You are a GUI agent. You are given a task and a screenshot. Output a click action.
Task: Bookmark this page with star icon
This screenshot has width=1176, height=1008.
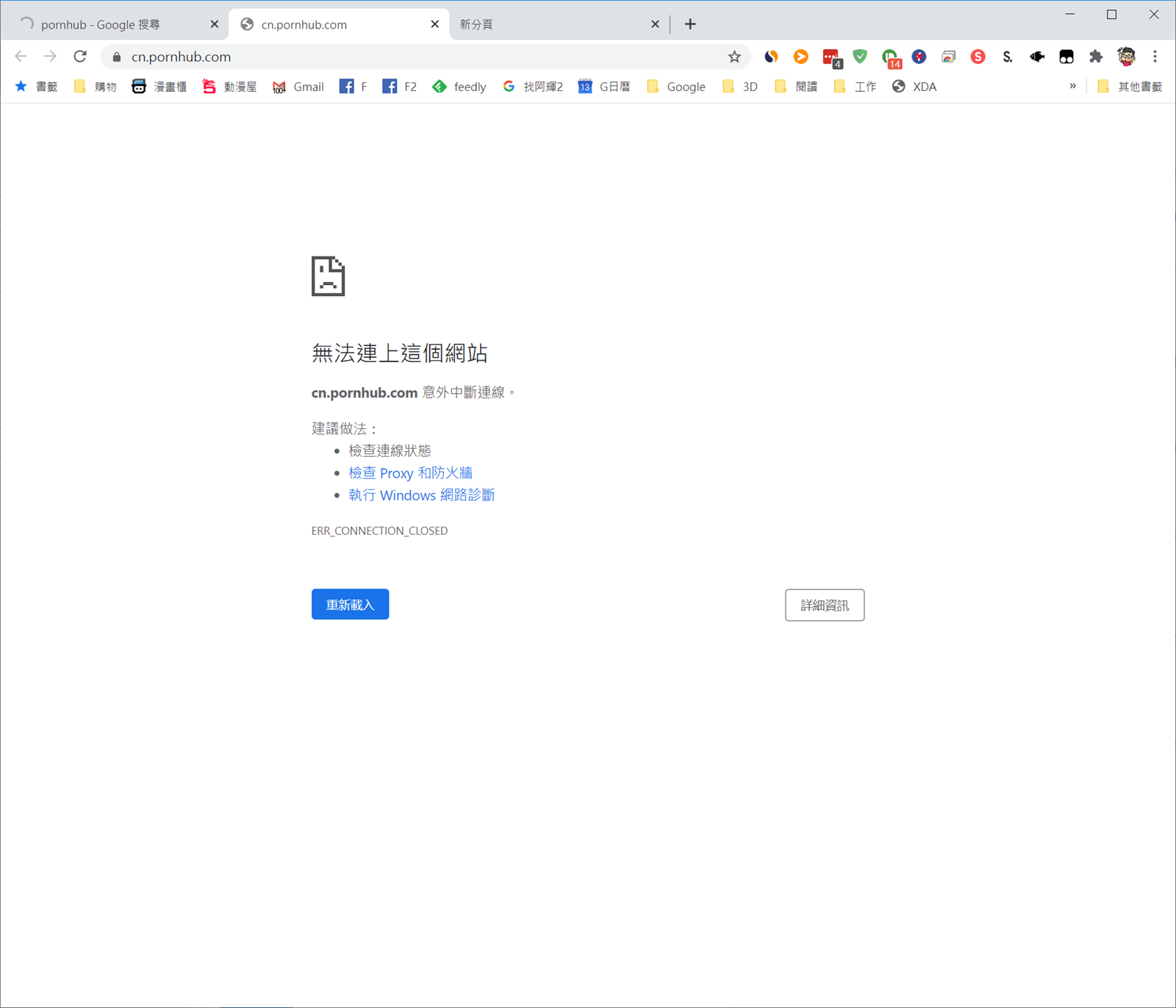[x=734, y=57]
